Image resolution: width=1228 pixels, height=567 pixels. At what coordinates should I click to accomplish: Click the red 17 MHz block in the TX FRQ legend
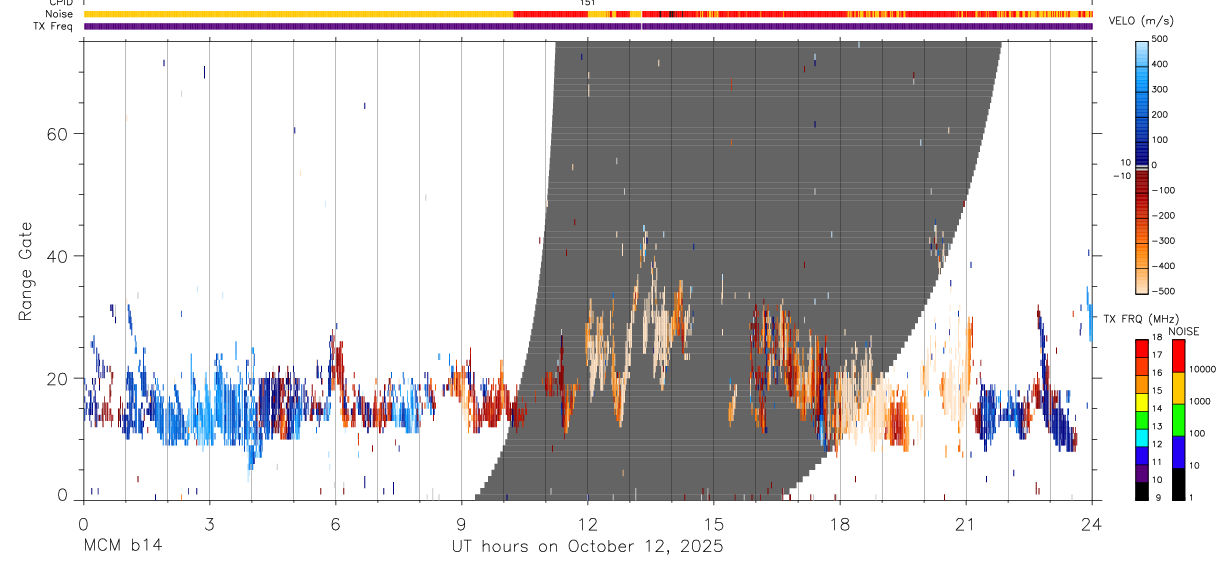point(1142,349)
